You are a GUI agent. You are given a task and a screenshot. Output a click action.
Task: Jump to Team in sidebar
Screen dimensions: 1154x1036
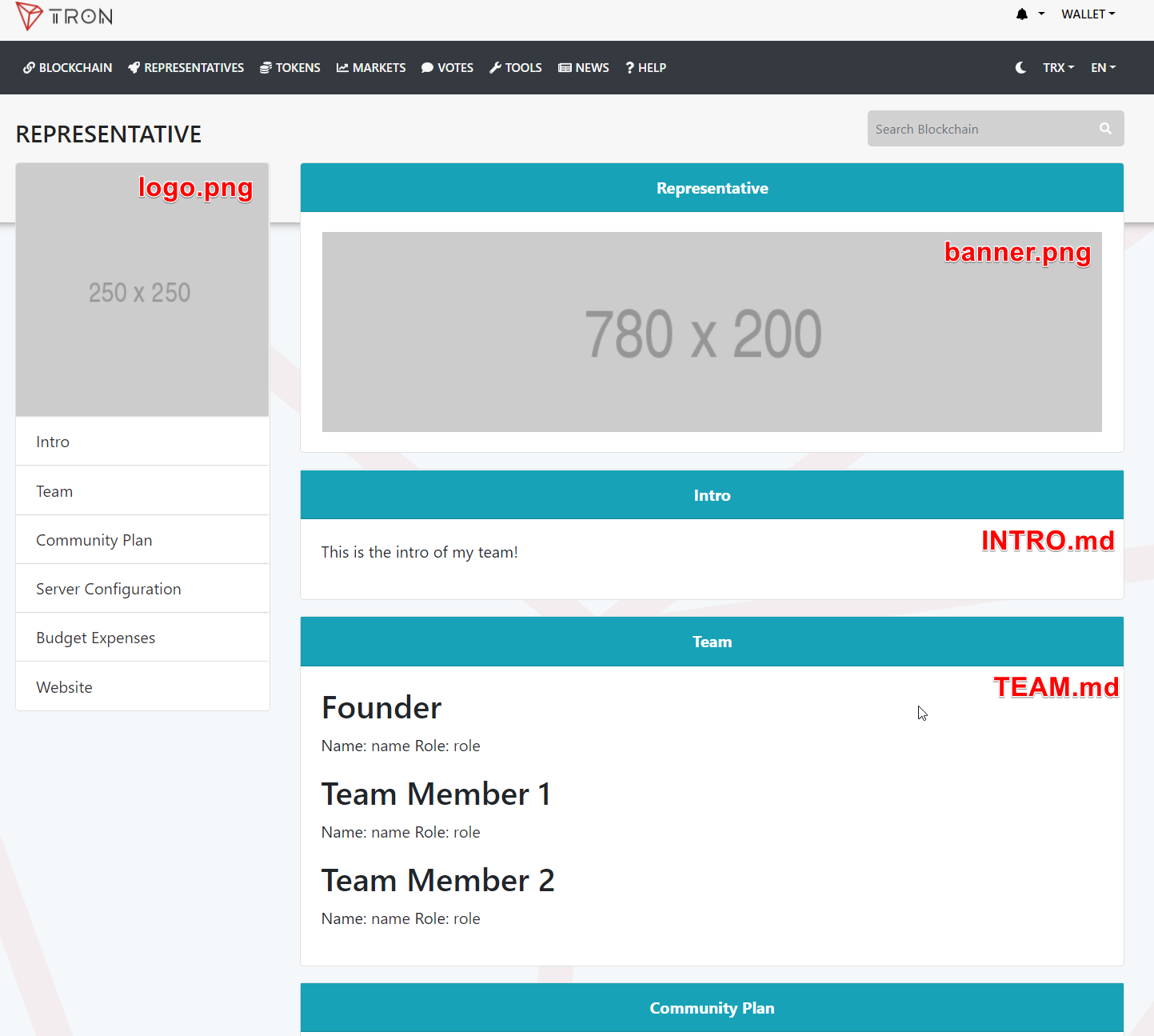point(142,491)
